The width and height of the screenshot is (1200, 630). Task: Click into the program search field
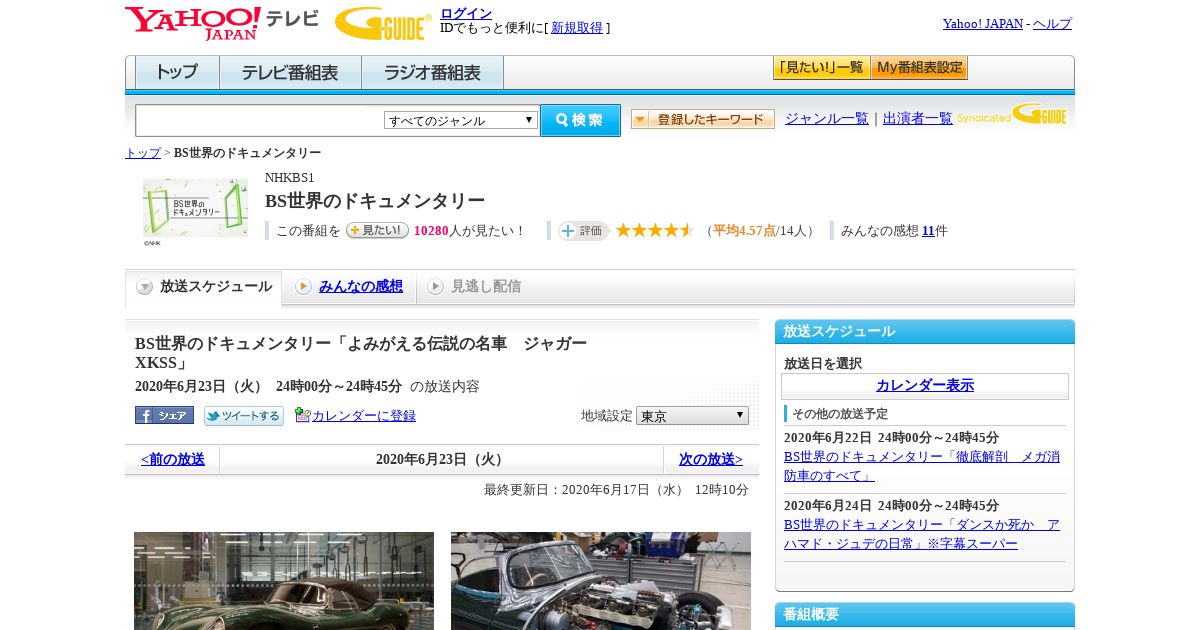click(260, 120)
